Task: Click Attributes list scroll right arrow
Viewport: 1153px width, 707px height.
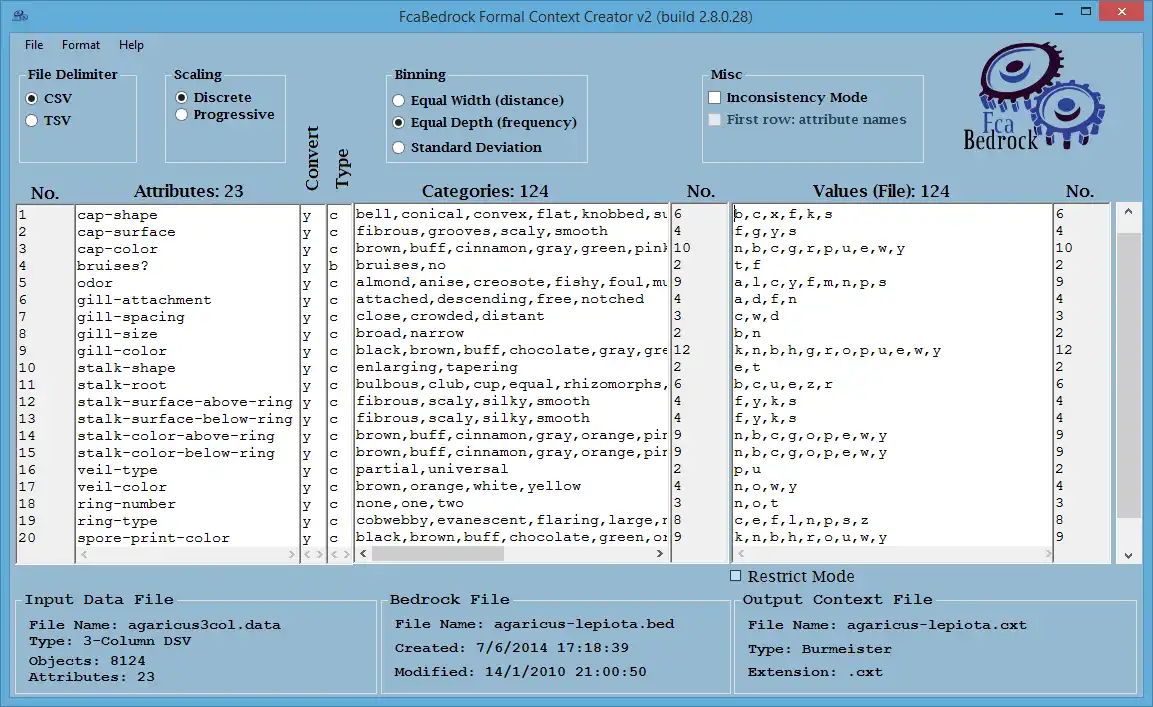Action: (291, 554)
